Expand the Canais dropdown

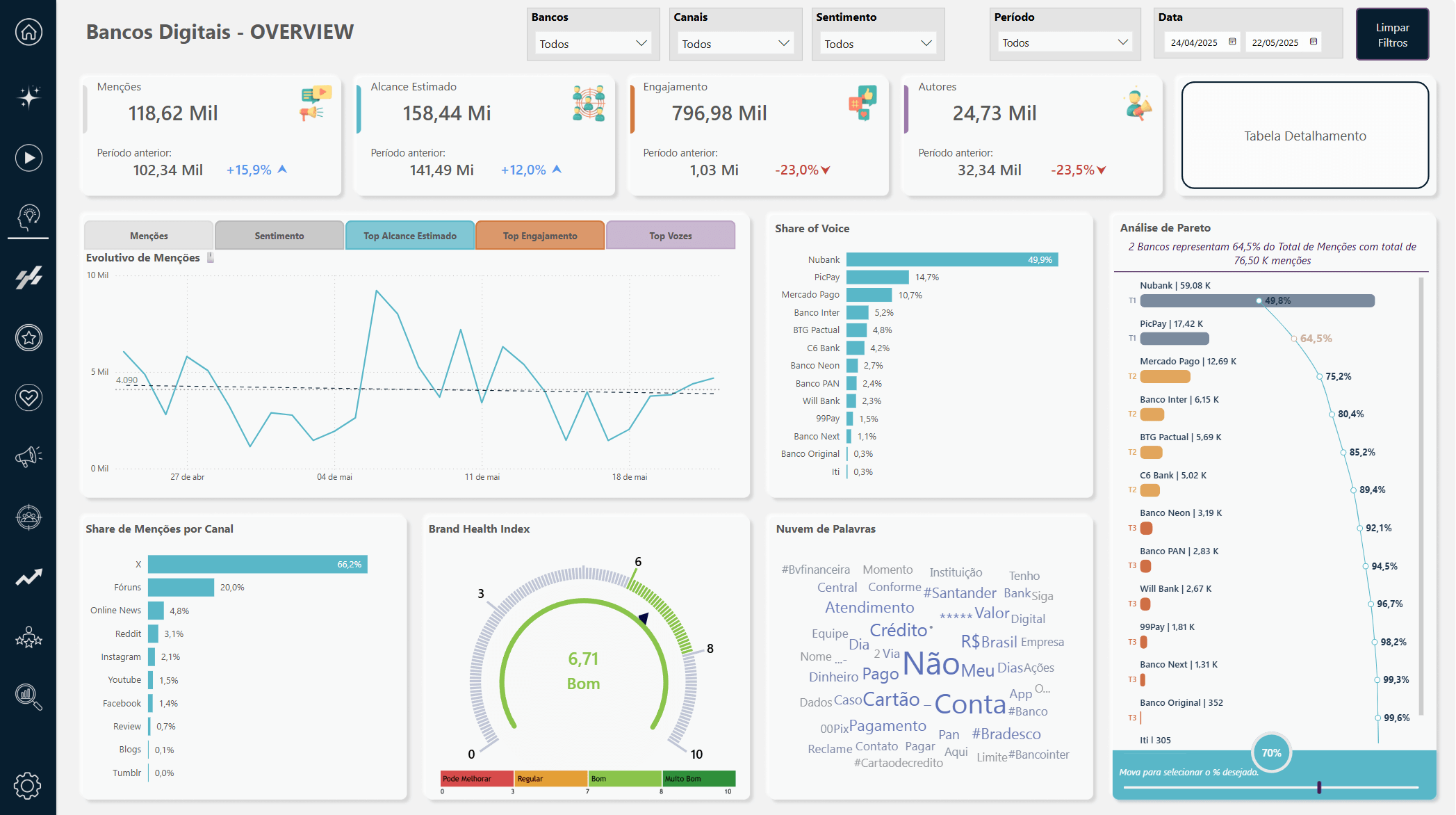point(735,43)
